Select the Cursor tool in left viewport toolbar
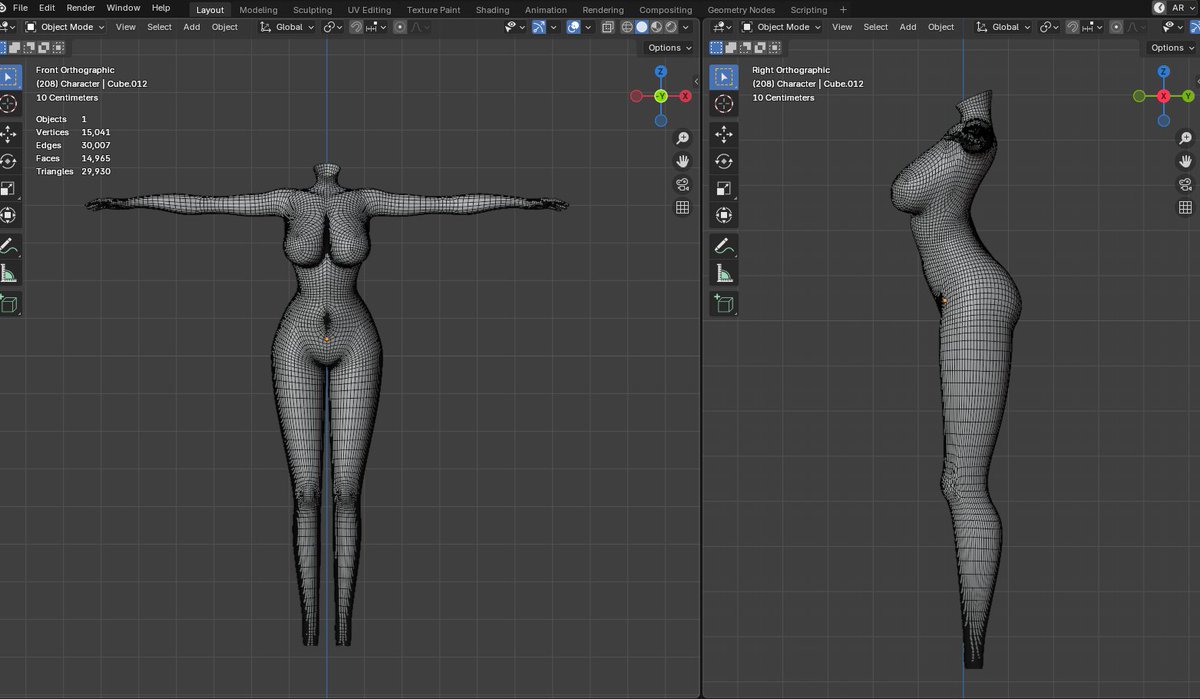Screen dimensions: 1200x699 point(9,104)
